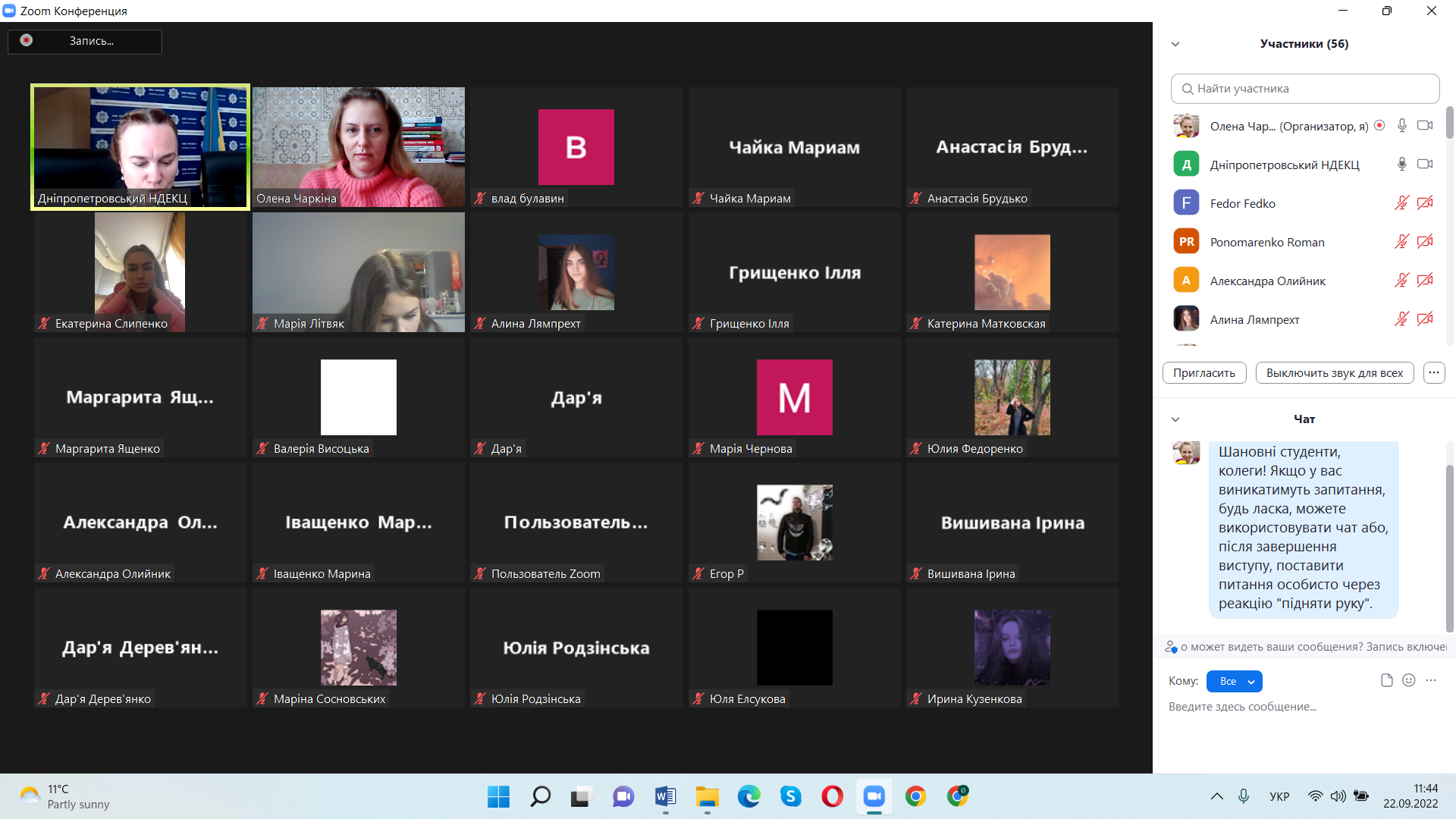Click Алина Лямпрехт muted mic in list
This screenshot has height=819, width=1456.
[1401, 319]
